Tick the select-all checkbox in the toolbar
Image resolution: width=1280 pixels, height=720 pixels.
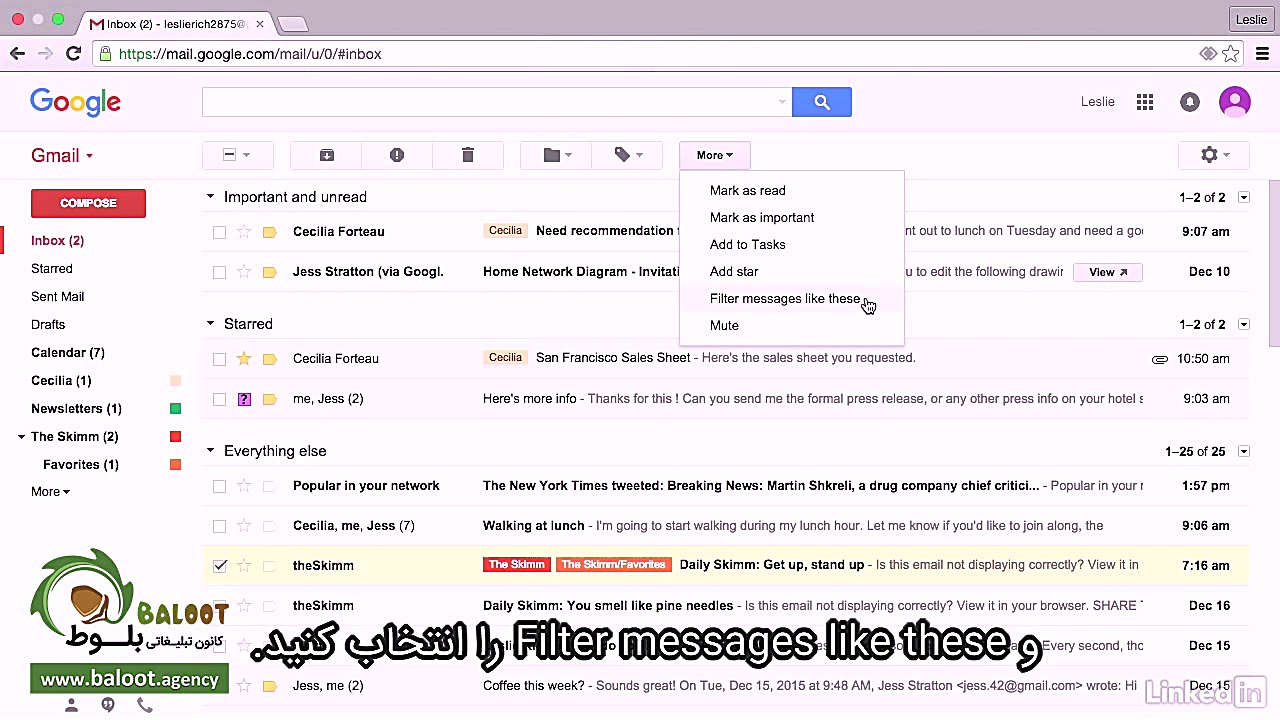point(229,155)
